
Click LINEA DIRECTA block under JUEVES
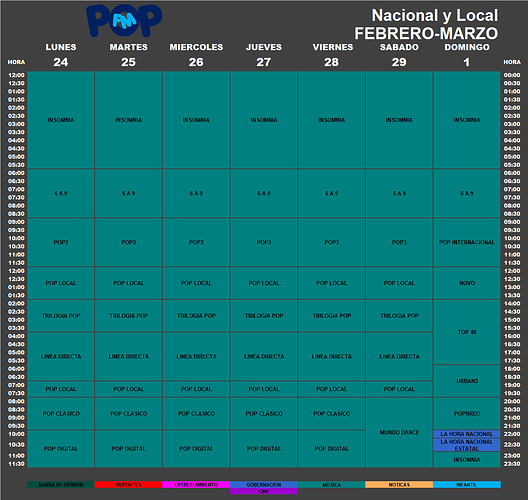pyautogui.click(x=264, y=356)
